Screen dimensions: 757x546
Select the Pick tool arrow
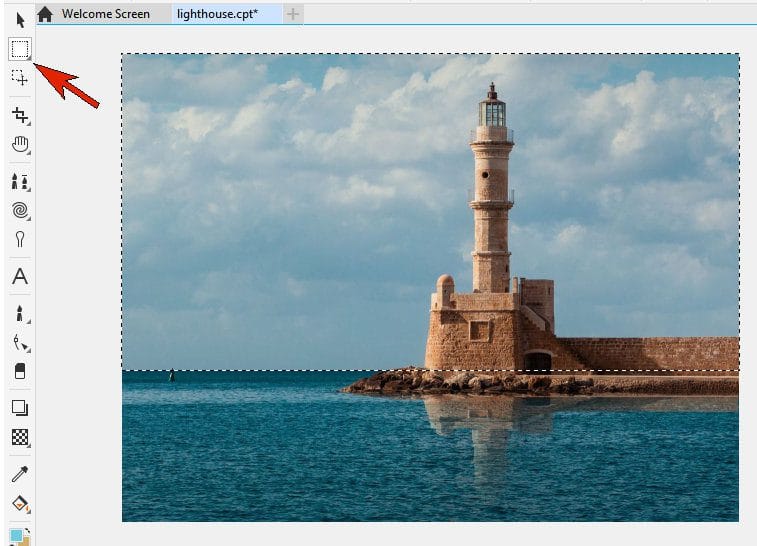(20, 20)
